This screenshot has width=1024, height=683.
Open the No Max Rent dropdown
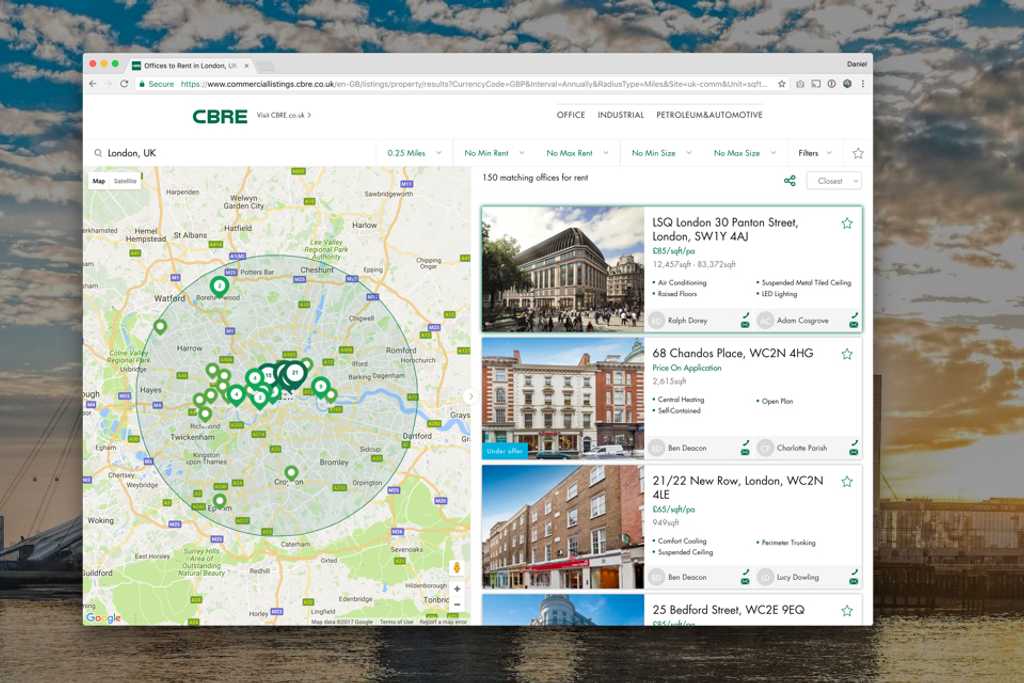pyautogui.click(x=577, y=153)
